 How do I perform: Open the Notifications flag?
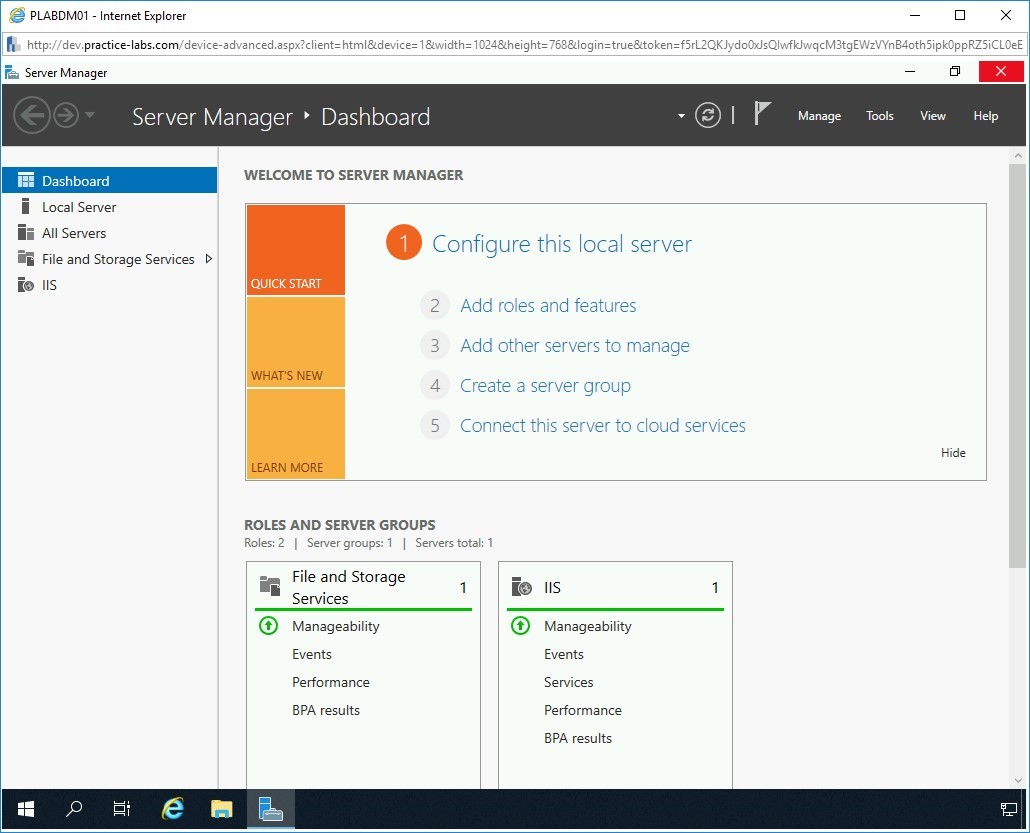click(761, 113)
